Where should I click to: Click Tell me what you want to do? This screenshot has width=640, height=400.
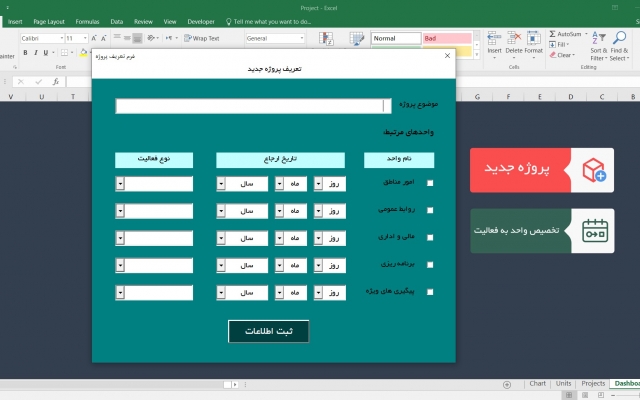pyautogui.click(x=269, y=22)
